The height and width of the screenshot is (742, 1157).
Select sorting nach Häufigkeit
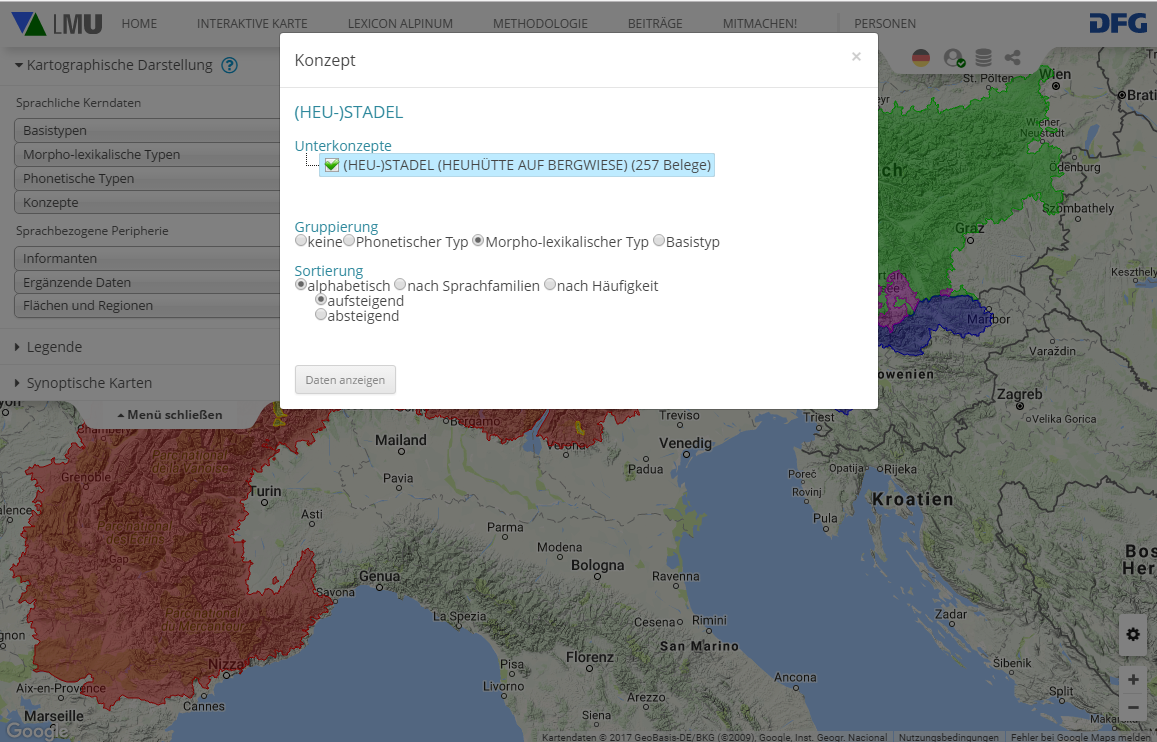click(x=550, y=285)
